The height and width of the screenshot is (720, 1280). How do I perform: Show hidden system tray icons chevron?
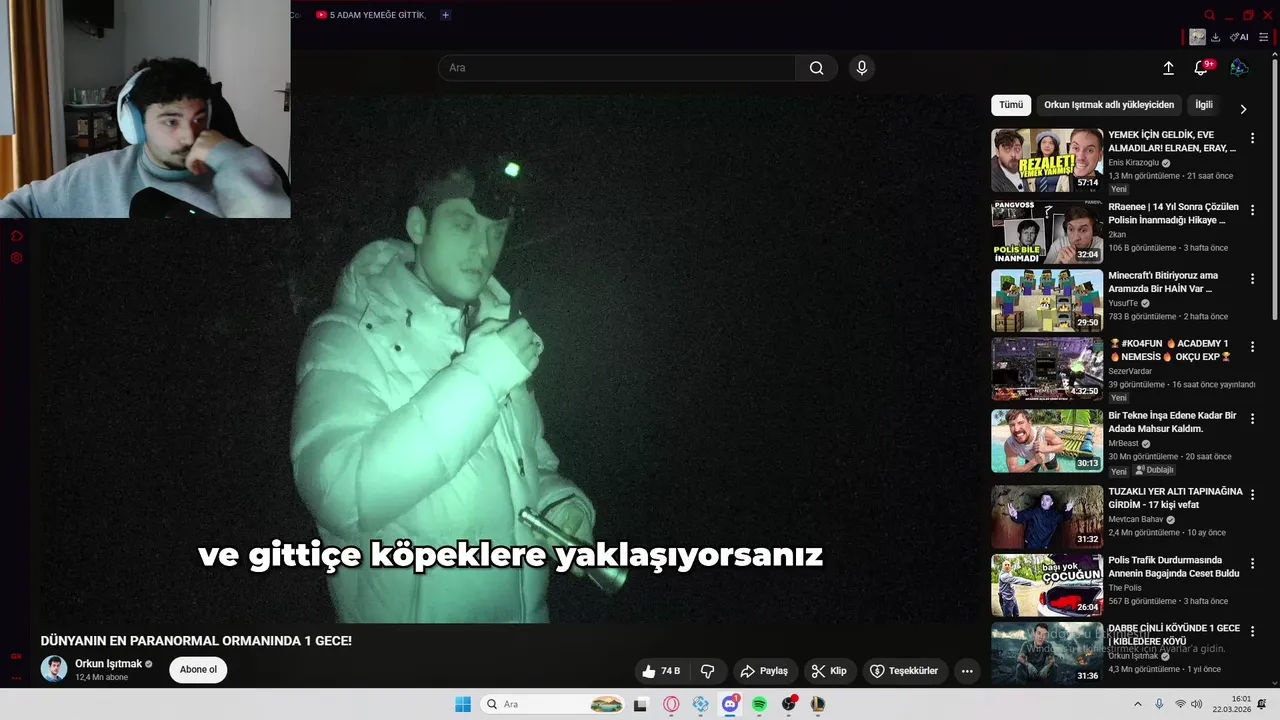click(1137, 704)
